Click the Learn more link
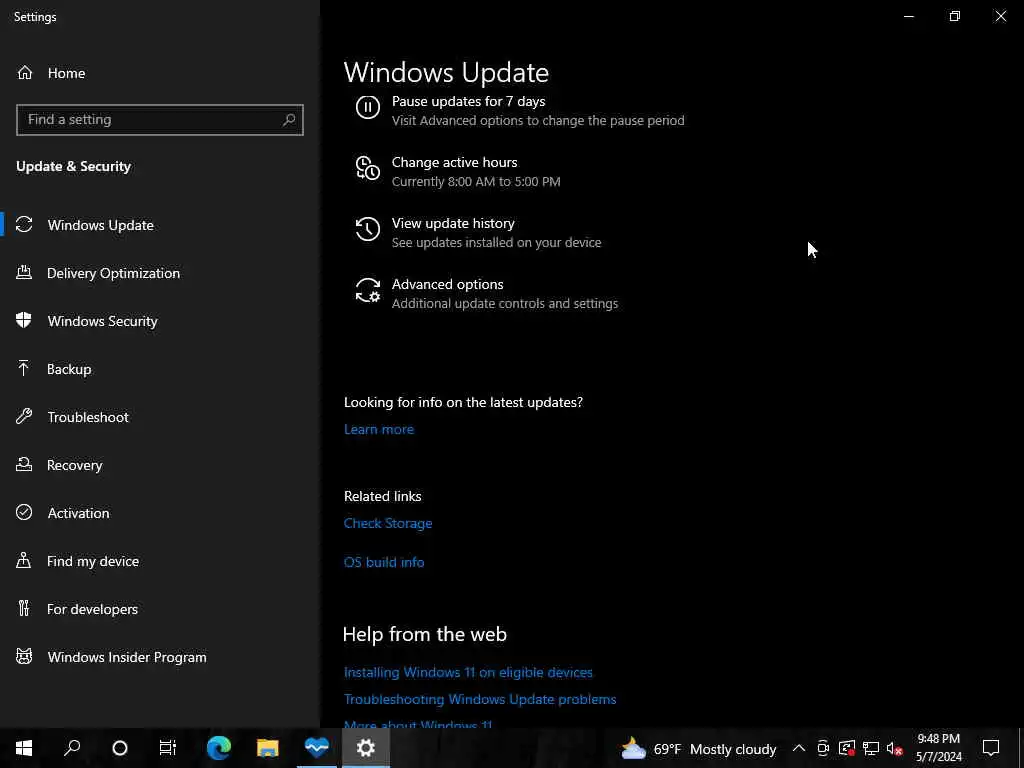1024x768 pixels. [x=379, y=429]
